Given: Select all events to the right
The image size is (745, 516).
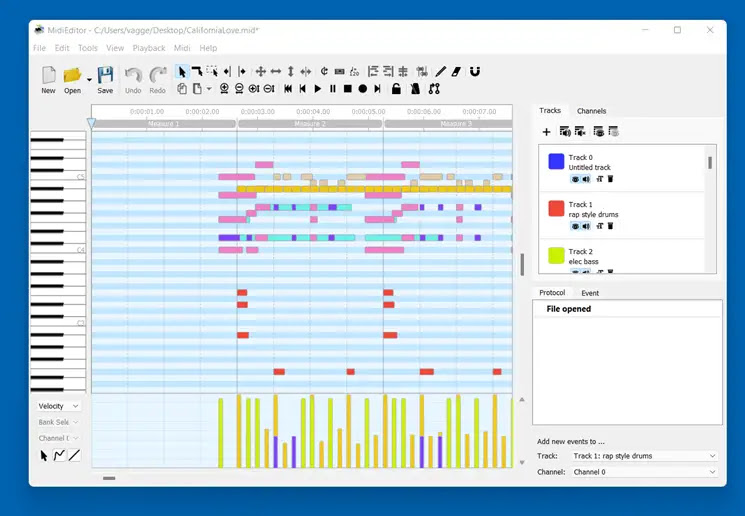Looking at the screenshot, I should (x=242, y=72).
